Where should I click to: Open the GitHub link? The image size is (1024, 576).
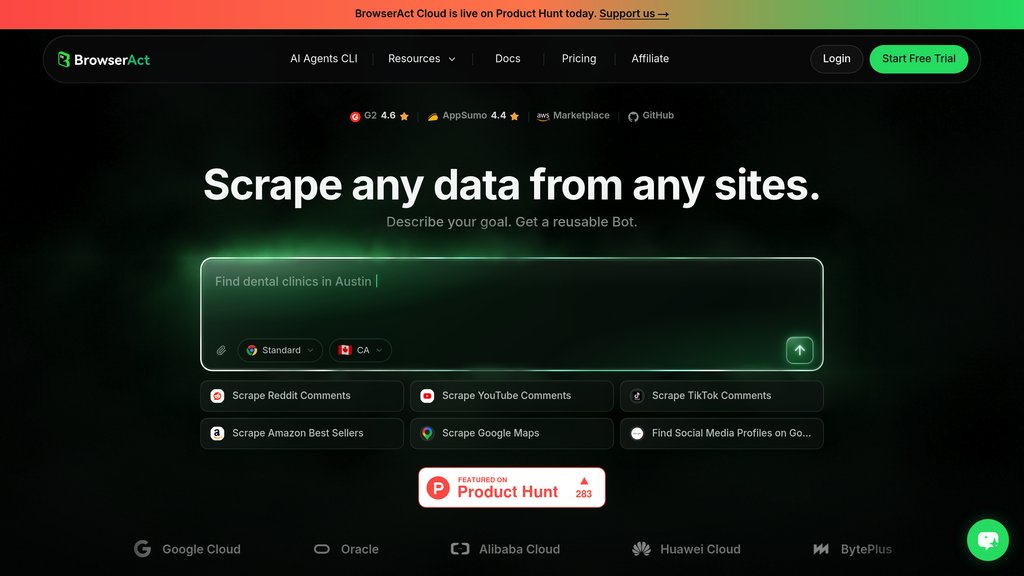[x=651, y=116]
